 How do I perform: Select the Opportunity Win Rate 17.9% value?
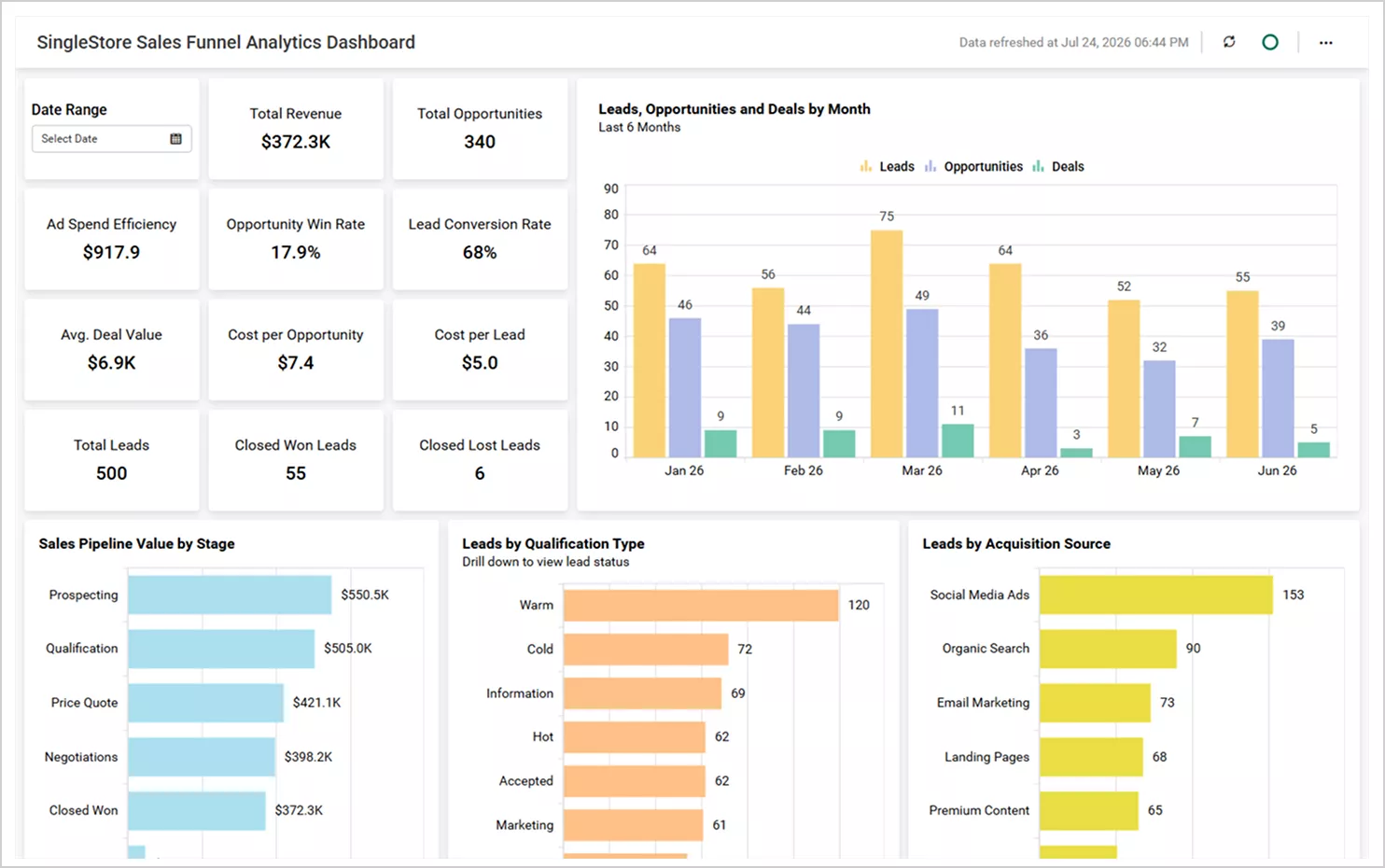(x=296, y=252)
